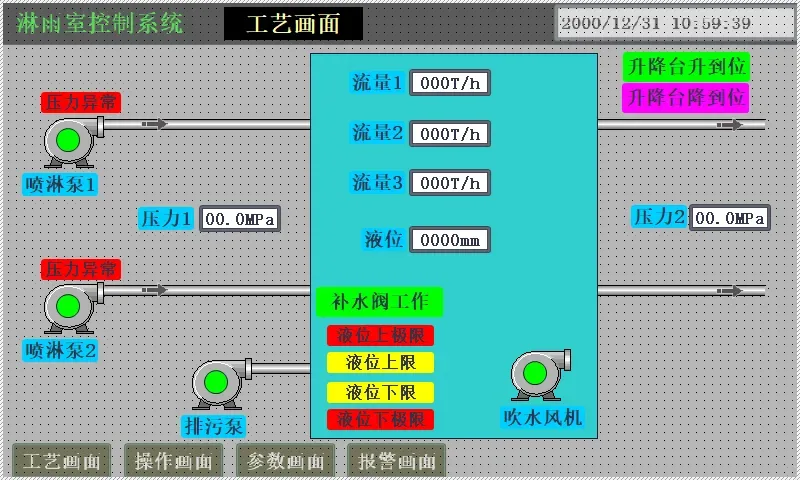Click the 压力1 00.0MPa field
This screenshot has height=480, width=800.
[x=240, y=219]
